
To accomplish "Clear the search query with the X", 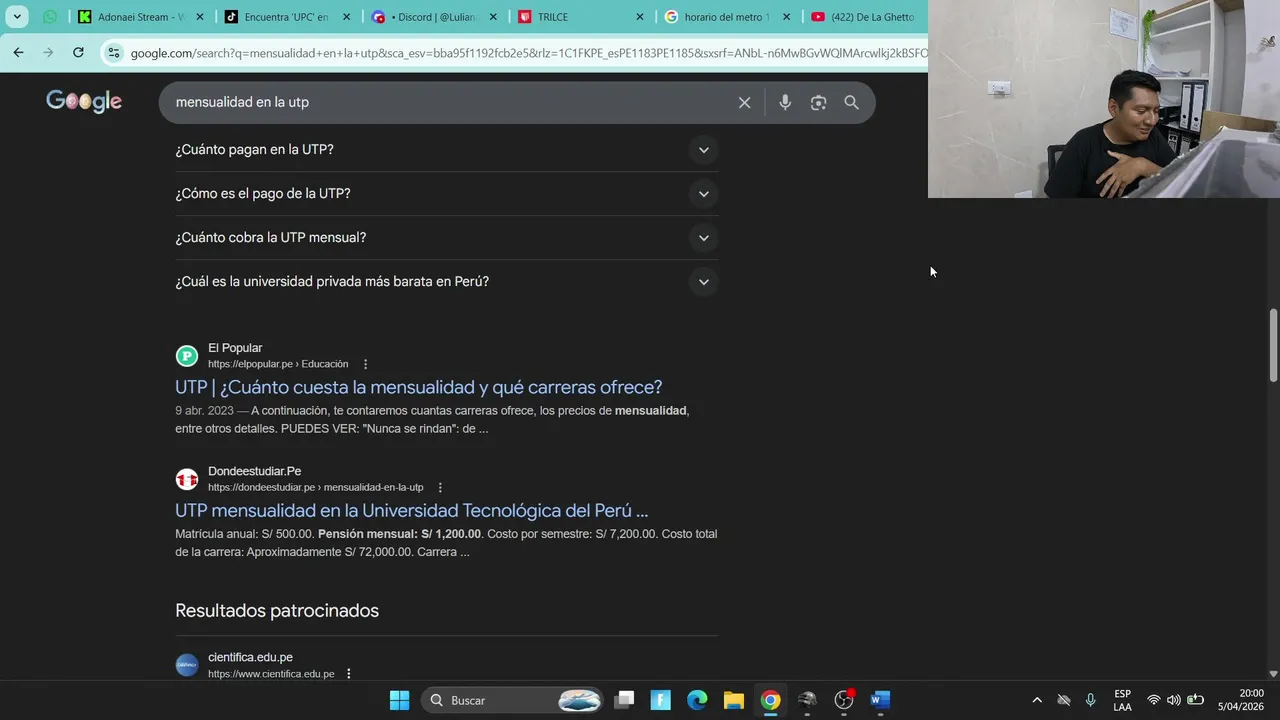I will [744, 102].
